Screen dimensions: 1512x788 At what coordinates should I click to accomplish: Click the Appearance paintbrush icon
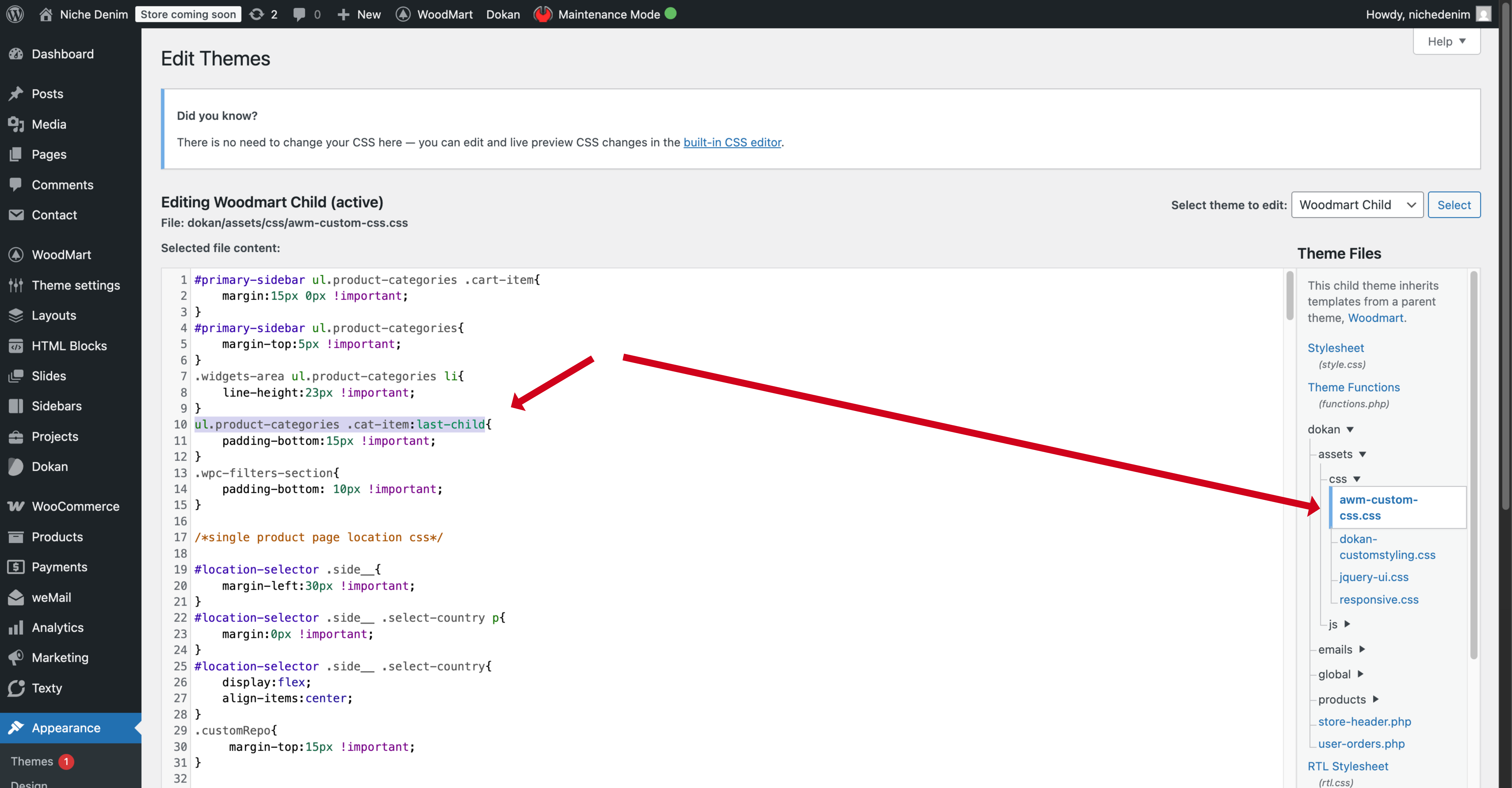pyautogui.click(x=16, y=728)
